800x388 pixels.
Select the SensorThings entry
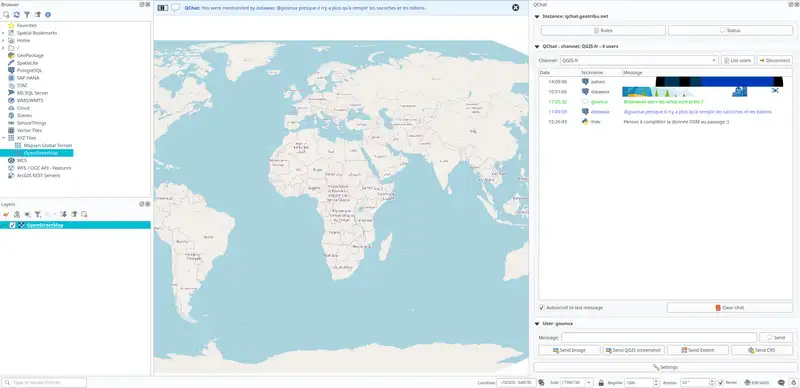click(31, 123)
